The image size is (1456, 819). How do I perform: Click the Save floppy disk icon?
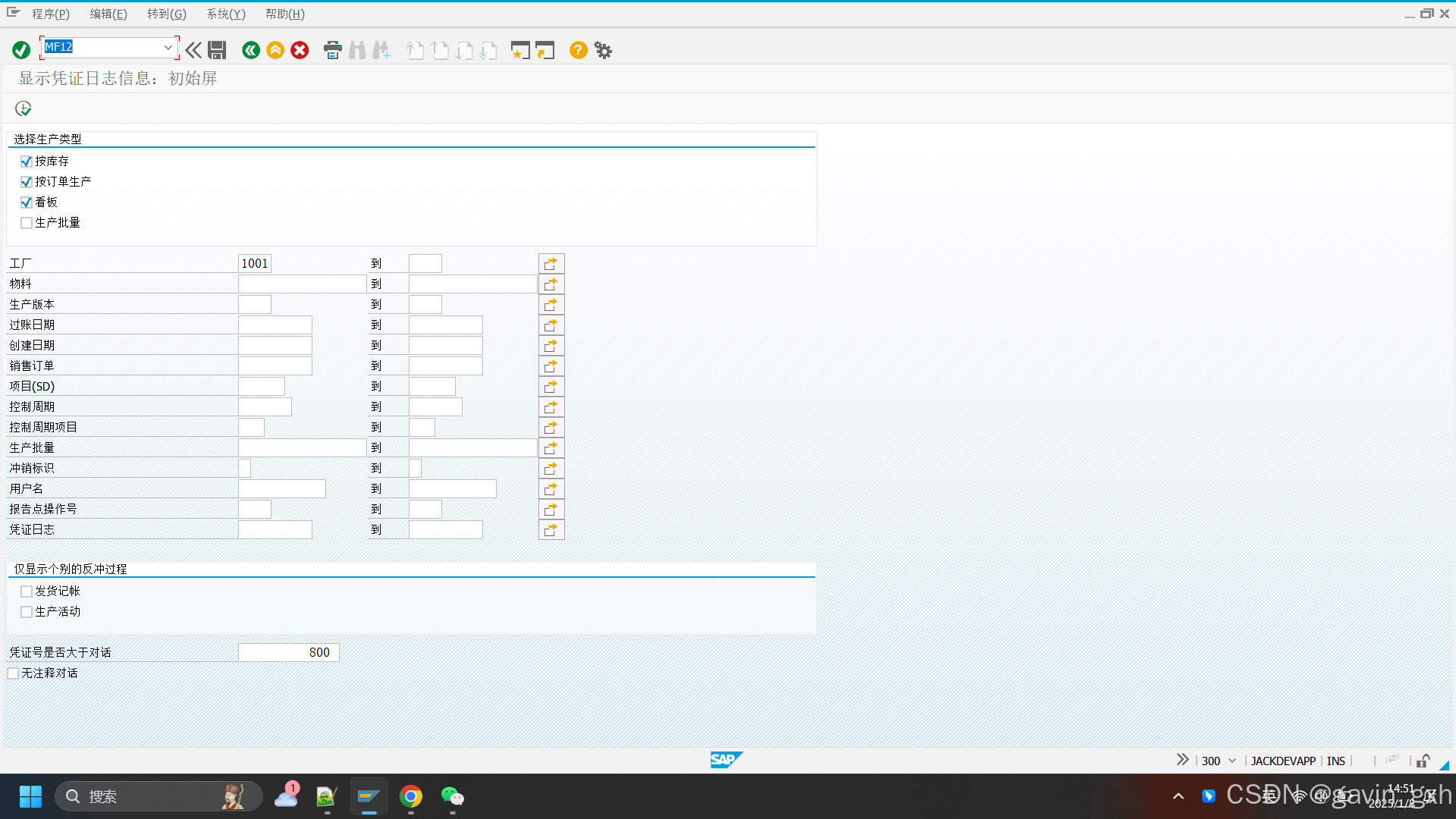point(217,50)
